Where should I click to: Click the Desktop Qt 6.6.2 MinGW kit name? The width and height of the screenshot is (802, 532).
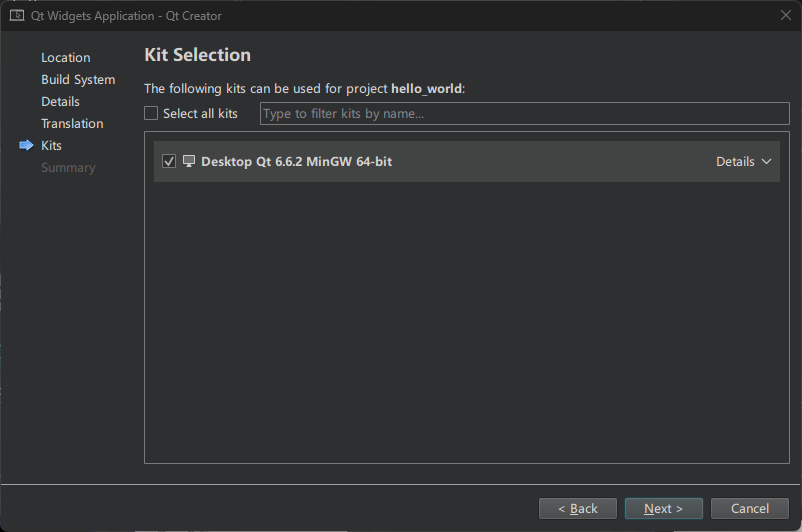point(296,161)
